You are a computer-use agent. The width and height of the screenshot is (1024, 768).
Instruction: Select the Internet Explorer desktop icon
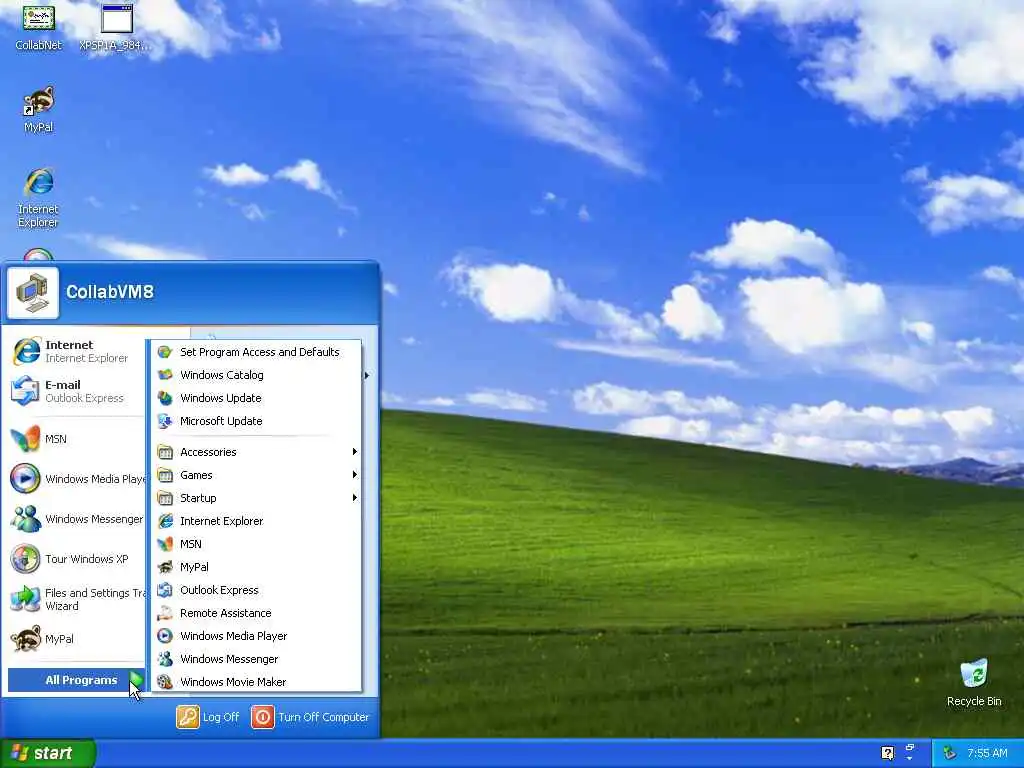(39, 198)
